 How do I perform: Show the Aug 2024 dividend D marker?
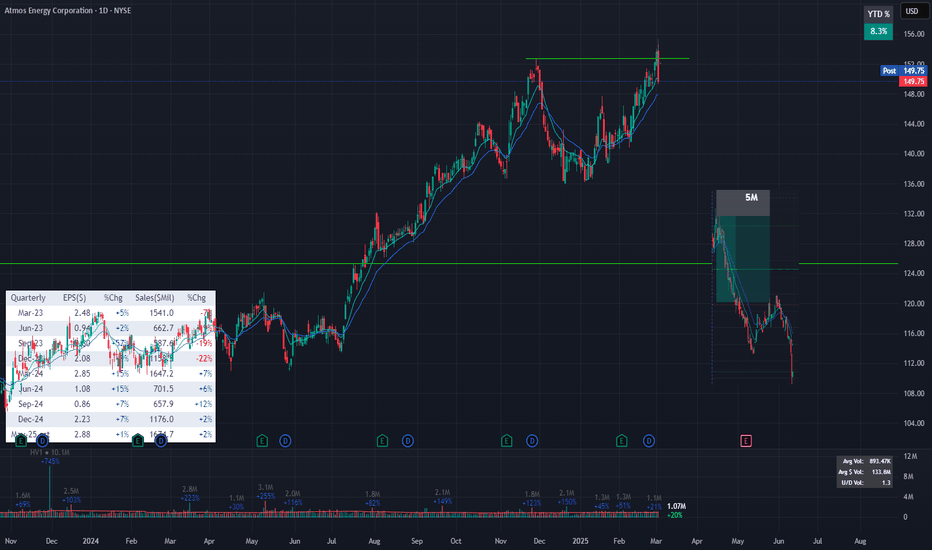(x=407, y=441)
